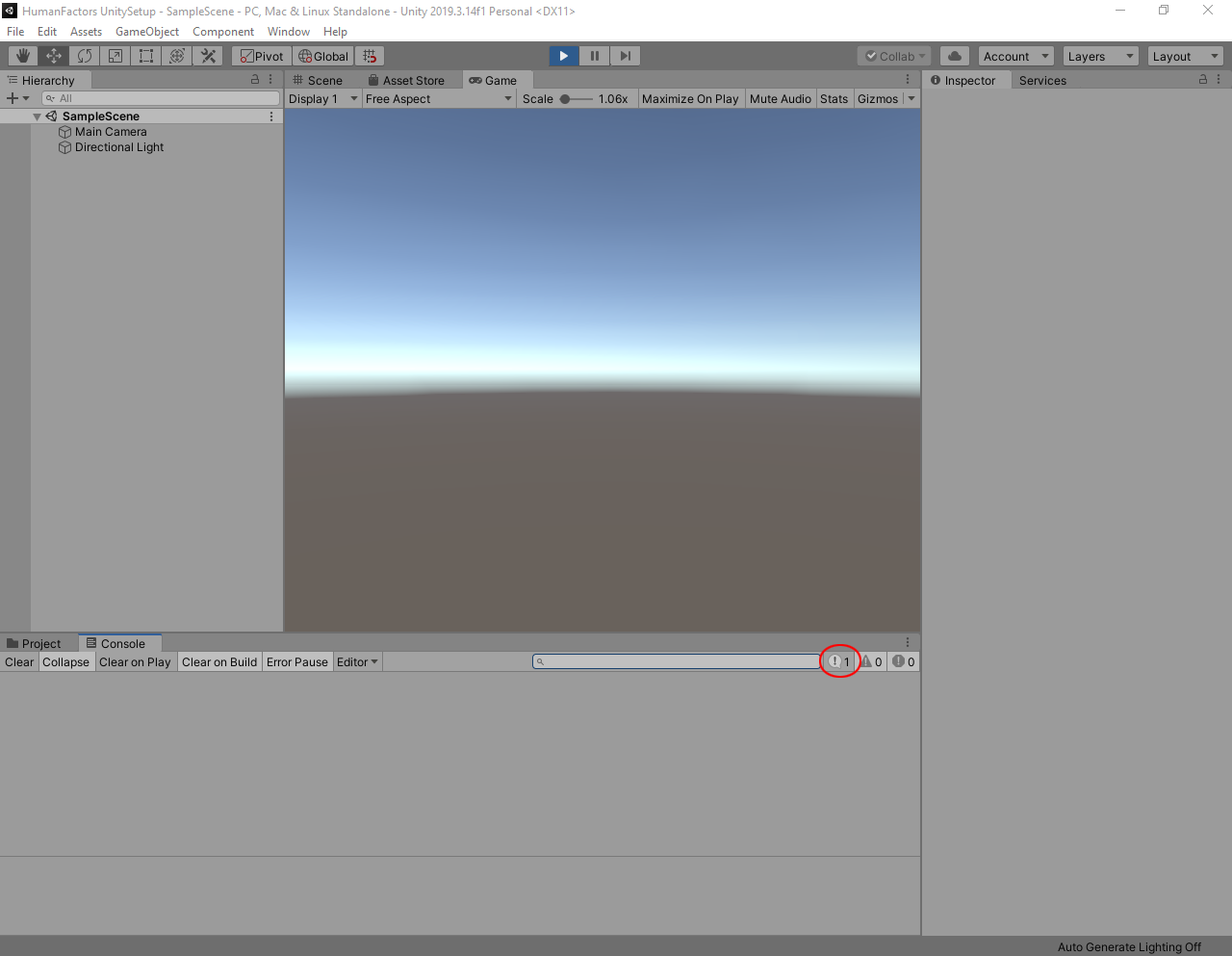The width and height of the screenshot is (1232, 956).
Task: Toggle Collapse in Console
Action: coord(66,661)
